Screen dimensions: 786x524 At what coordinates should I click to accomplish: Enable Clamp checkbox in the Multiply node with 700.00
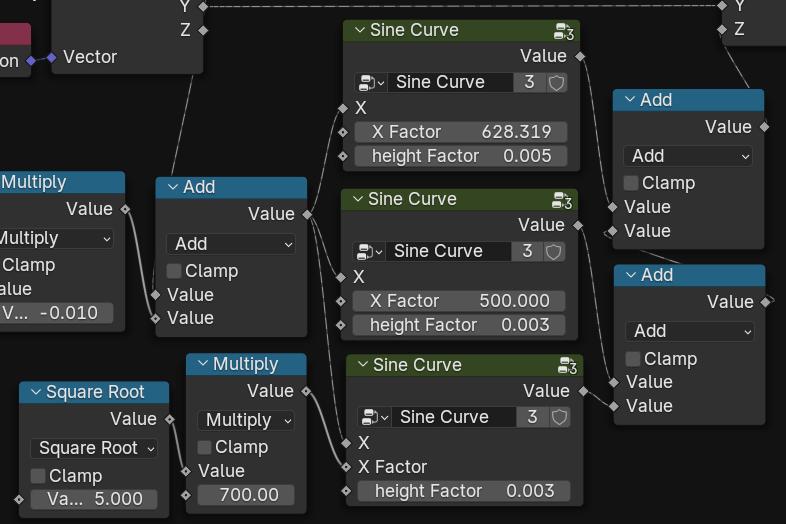coord(205,447)
